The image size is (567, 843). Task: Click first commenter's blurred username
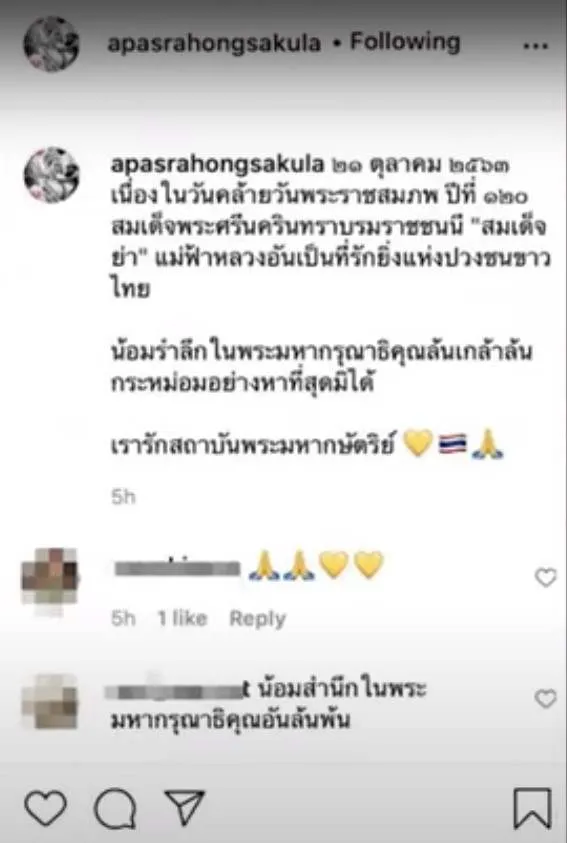[177, 568]
